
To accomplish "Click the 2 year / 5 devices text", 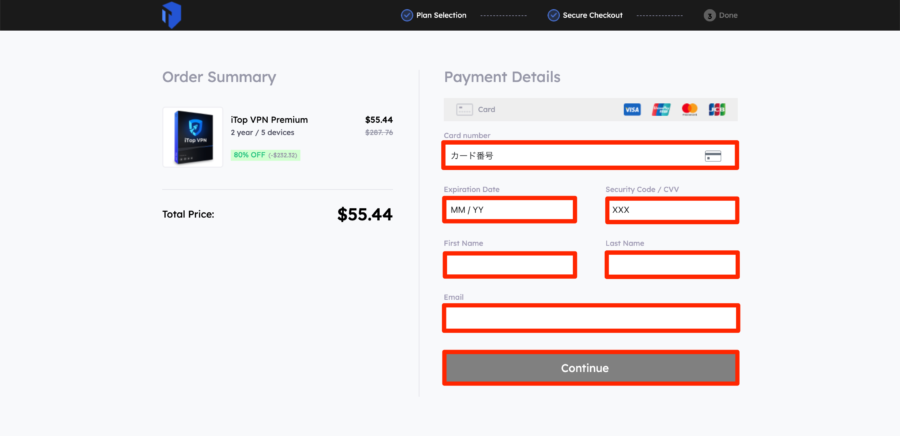I will pyautogui.click(x=262, y=133).
